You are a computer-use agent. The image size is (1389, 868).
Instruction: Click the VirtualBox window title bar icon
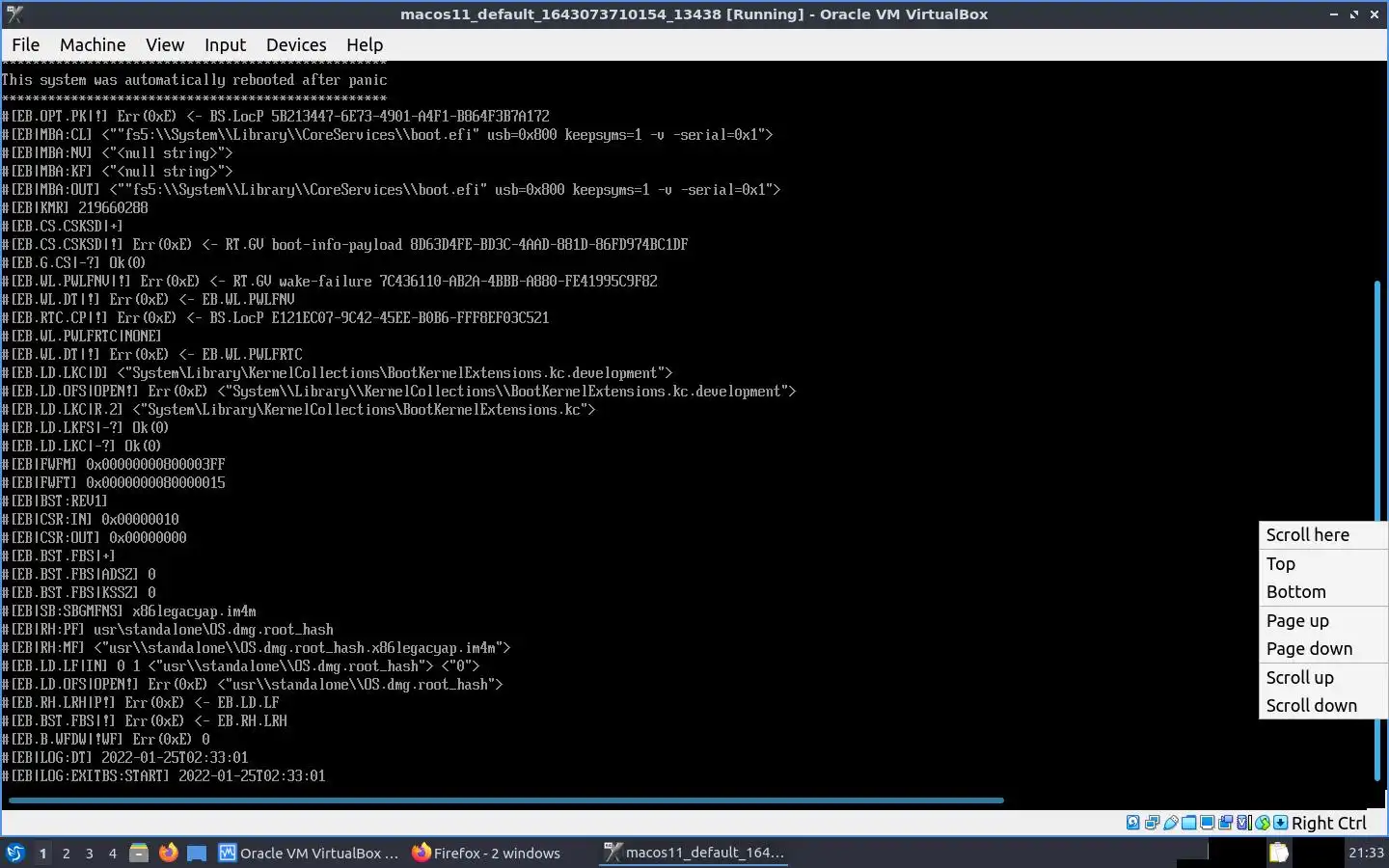coord(14,14)
